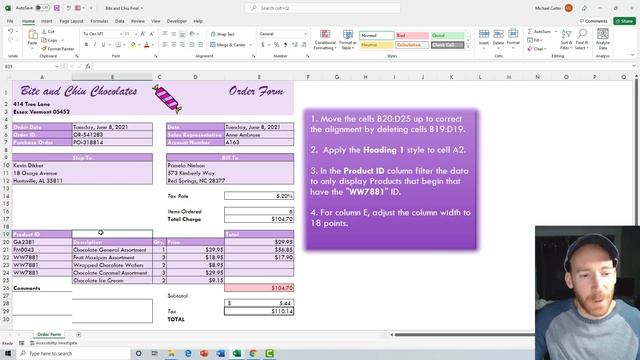
Task: Click AutoSum
Action: (x=539, y=31)
